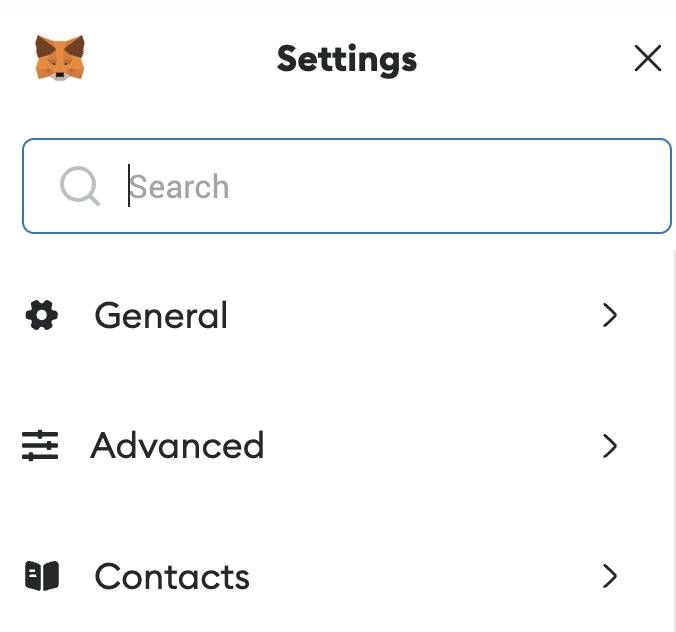The image size is (676, 632).
Task: Expand Advanced using its right chevron
Action: [x=610, y=446]
